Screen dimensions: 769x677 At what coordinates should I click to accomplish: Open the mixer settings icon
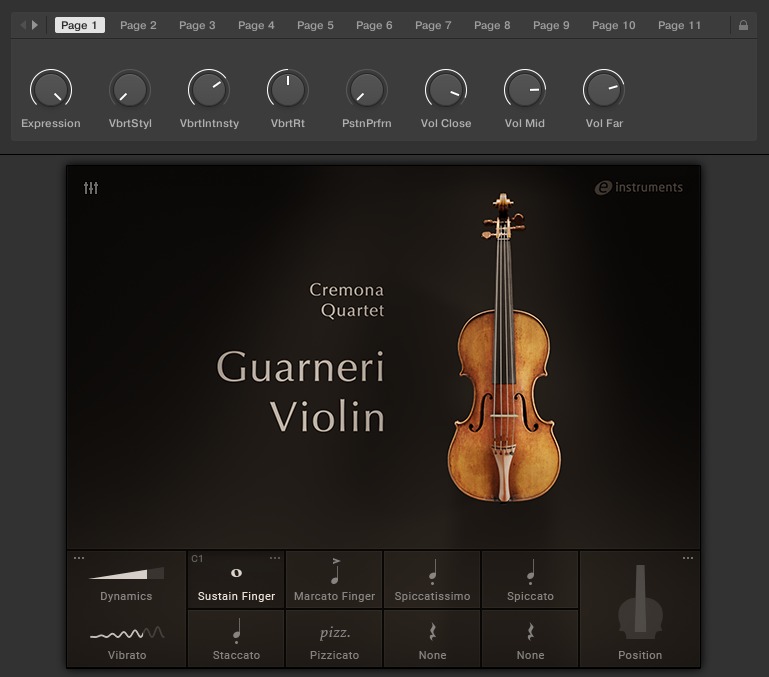click(x=91, y=188)
